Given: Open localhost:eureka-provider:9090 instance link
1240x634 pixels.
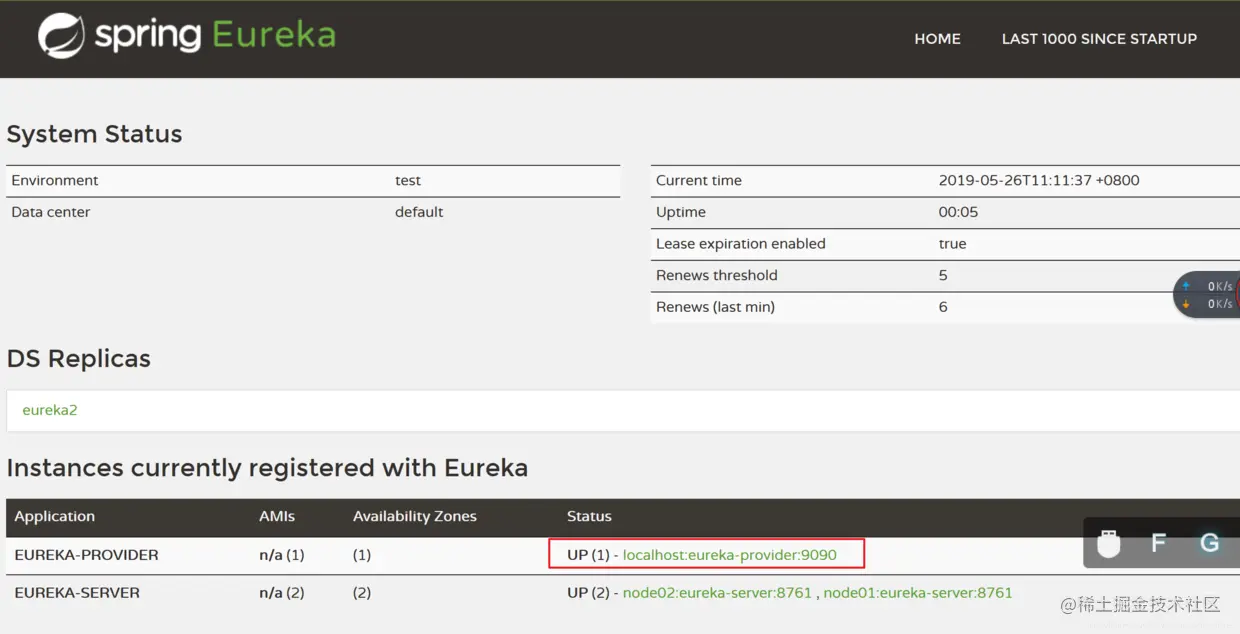Looking at the screenshot, I should click(x=730, y=555).
